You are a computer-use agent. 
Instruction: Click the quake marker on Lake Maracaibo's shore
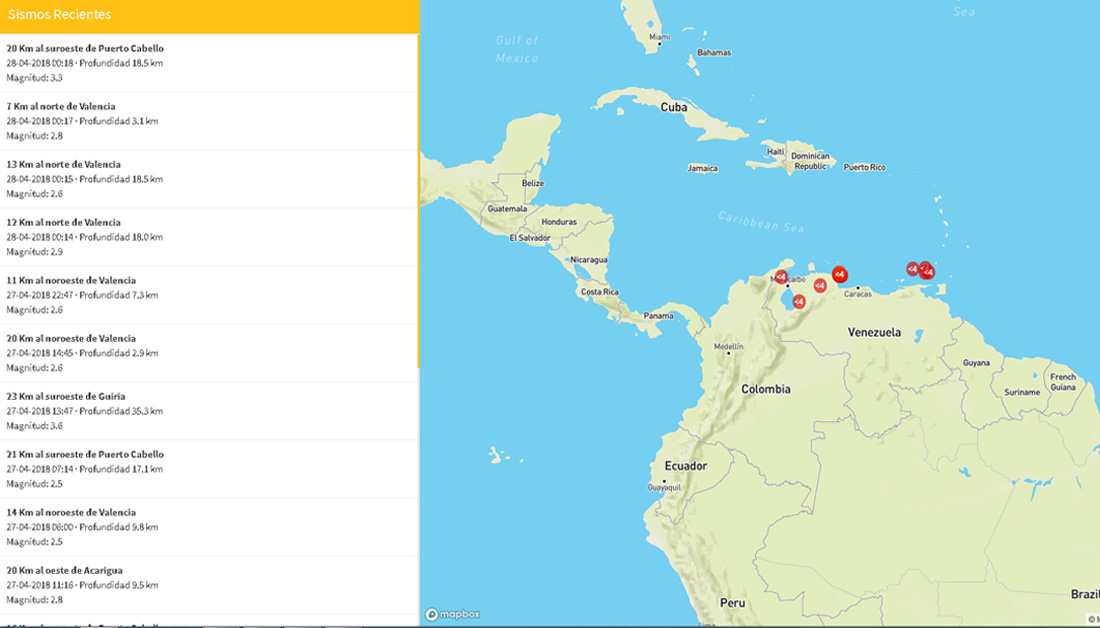[x=798, y=302]
